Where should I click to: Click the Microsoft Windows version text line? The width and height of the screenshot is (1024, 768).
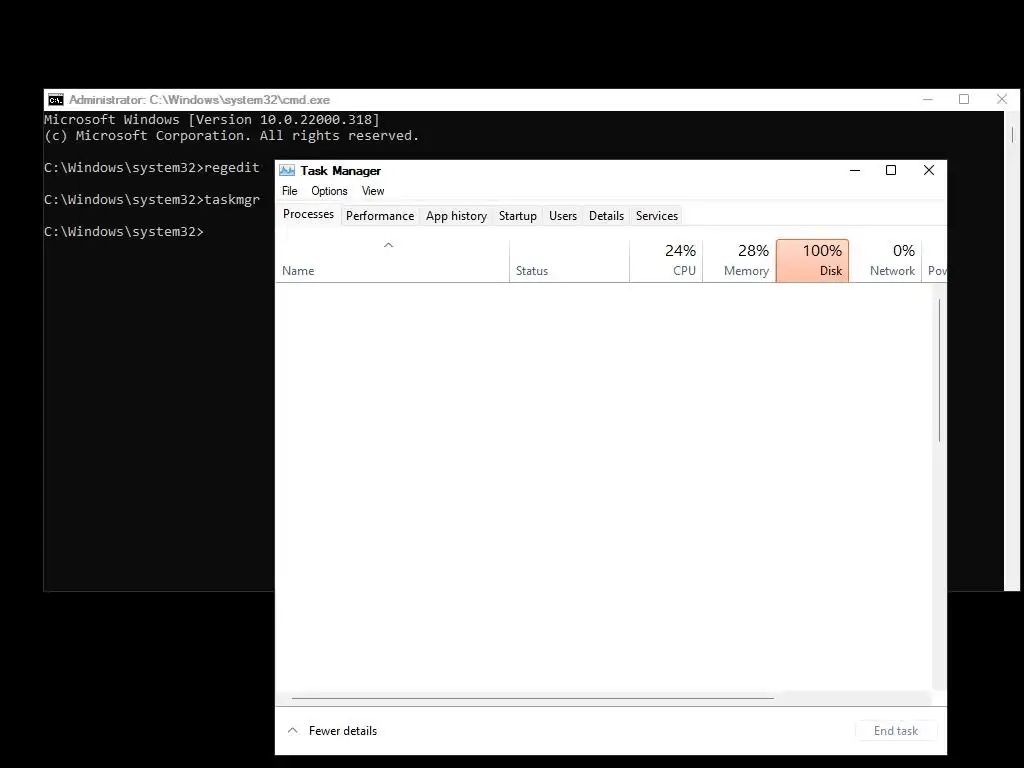click(212, 120)
